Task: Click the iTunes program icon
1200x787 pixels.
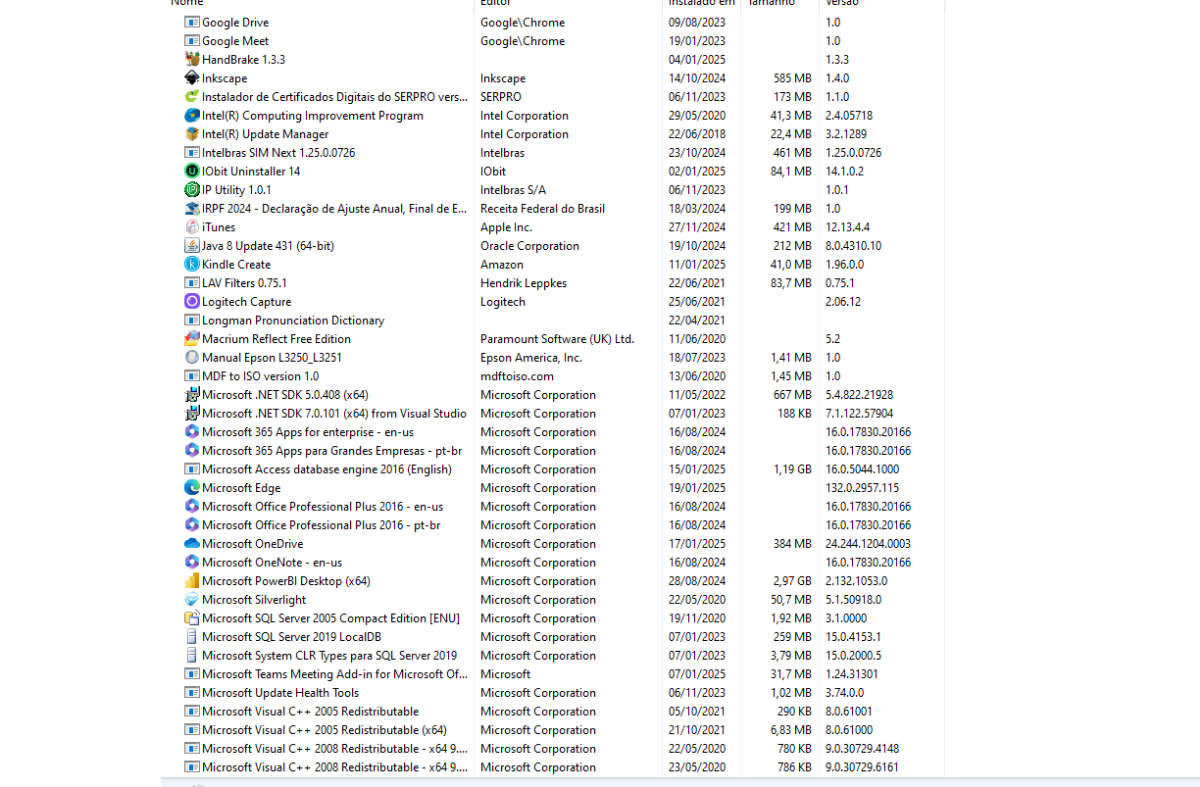Action: point(192,227)
